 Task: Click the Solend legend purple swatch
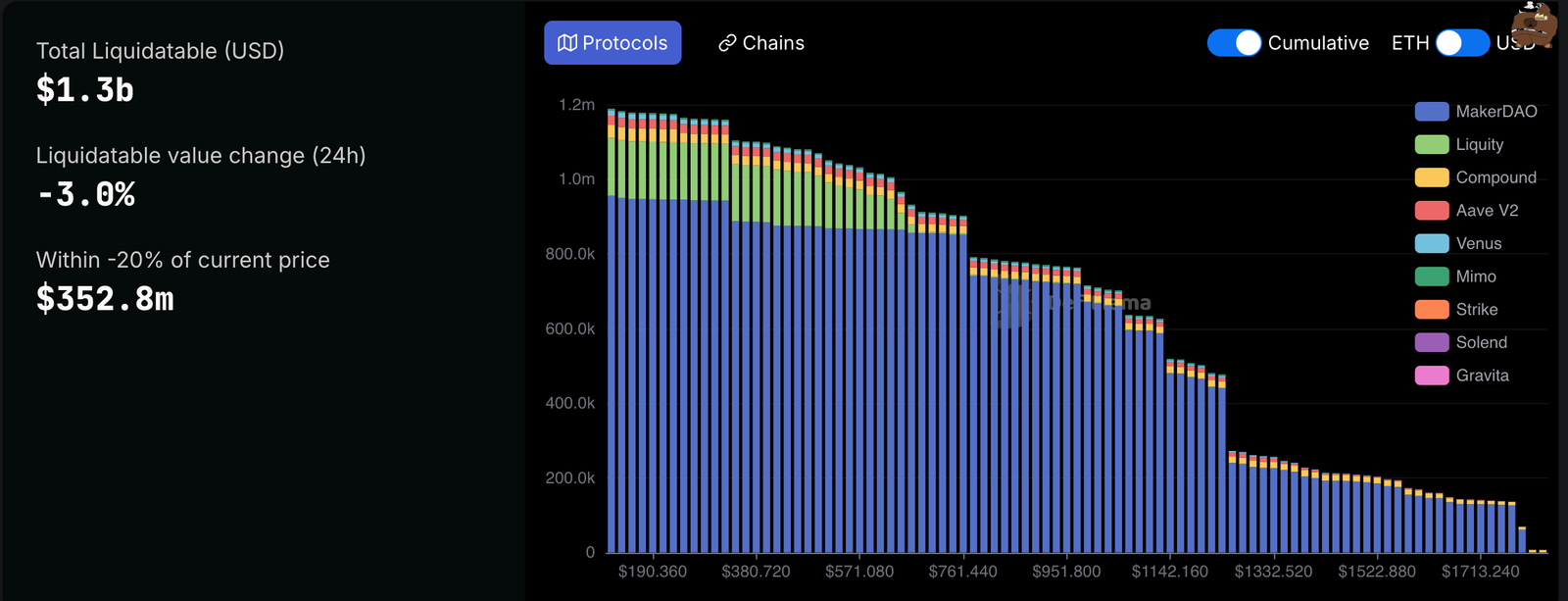tap(1432, 342)
